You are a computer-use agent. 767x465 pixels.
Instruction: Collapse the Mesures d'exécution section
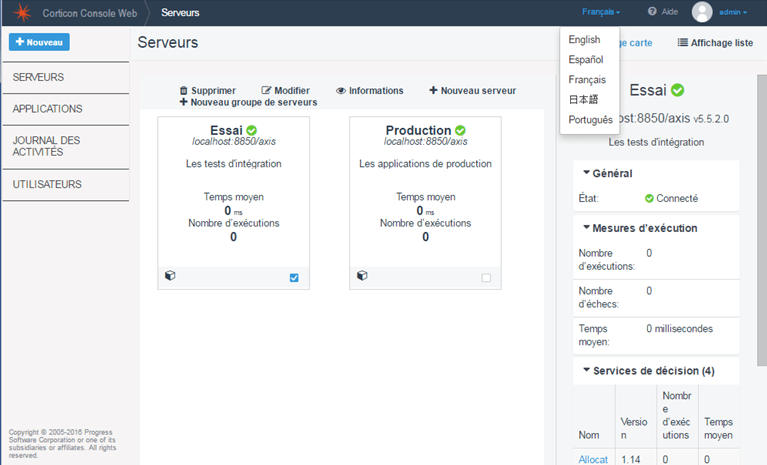586,228
